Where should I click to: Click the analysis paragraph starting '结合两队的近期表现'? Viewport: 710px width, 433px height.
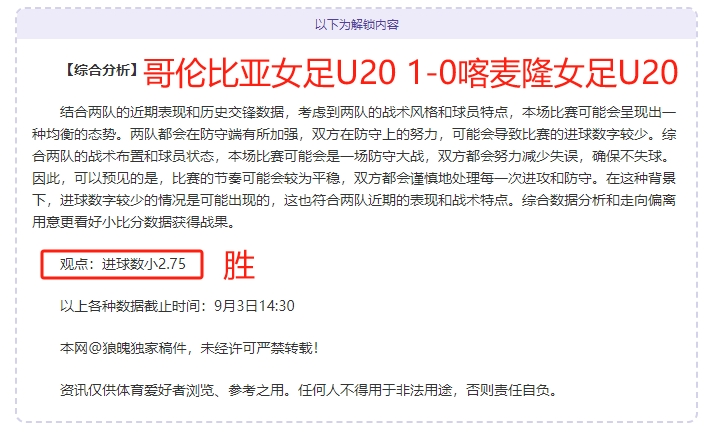coord(354,167)
